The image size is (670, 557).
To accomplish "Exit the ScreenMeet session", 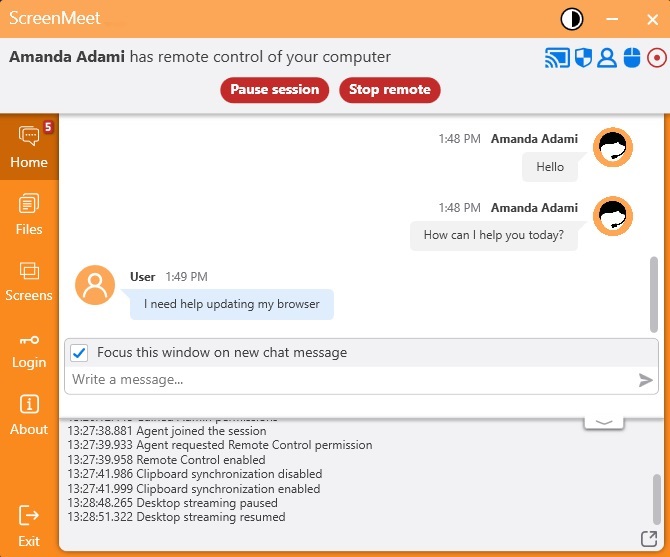I will coord(29,526).
